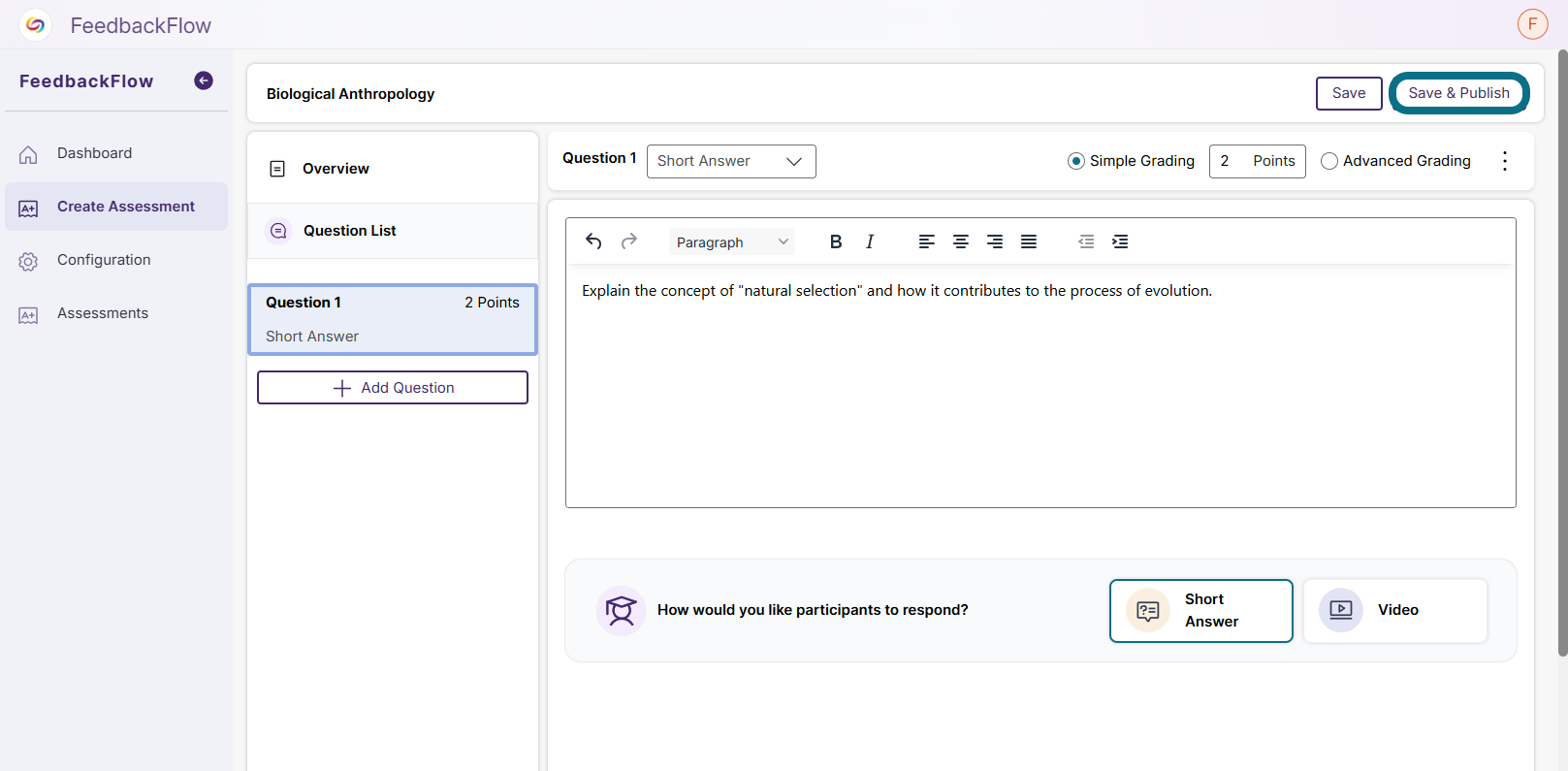
Task: Align text left
Action: click(x=927, y=241)
